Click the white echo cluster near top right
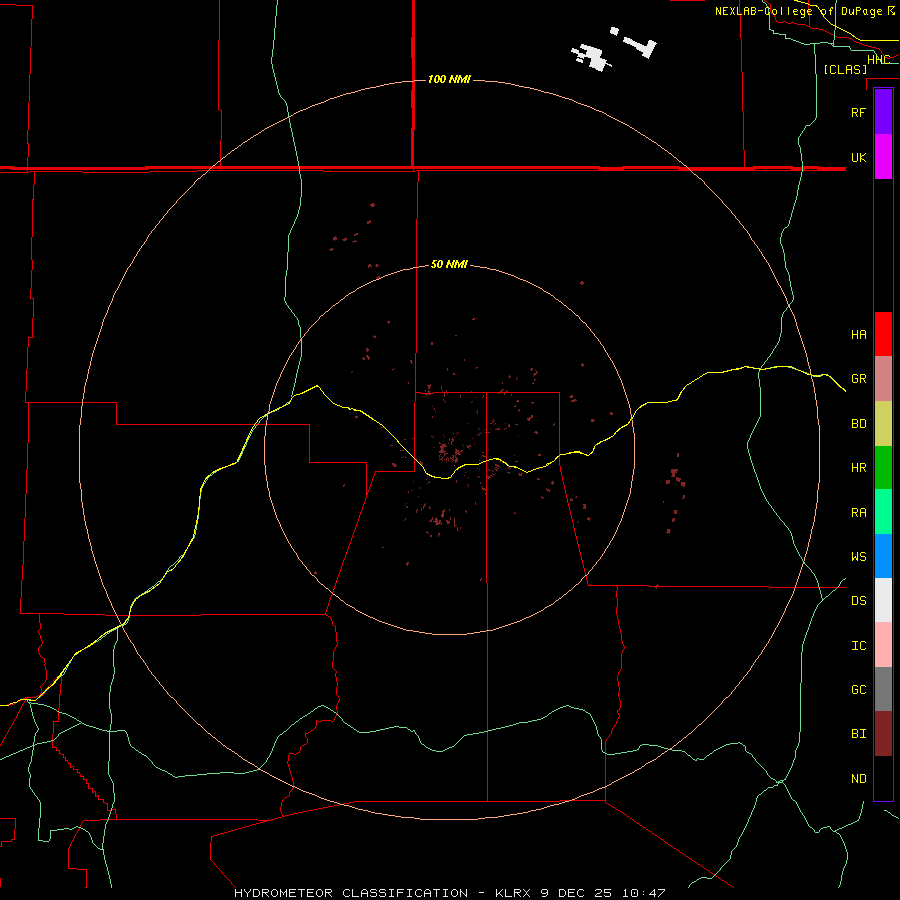This screenshot has height=900, width=900. 592,57
